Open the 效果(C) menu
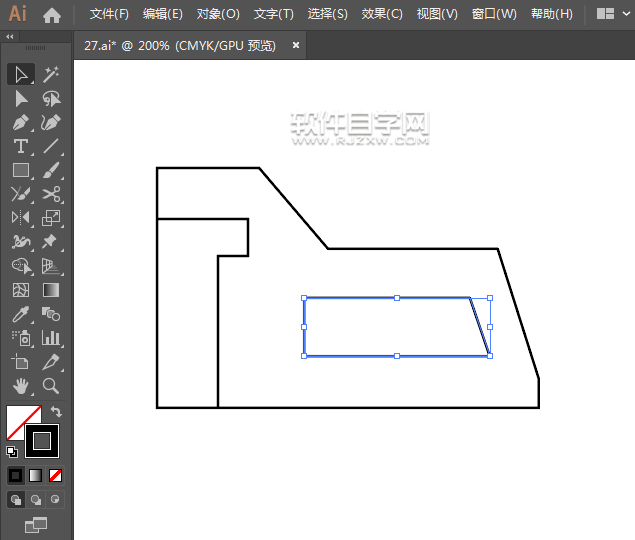 click(x=382, y=14)
